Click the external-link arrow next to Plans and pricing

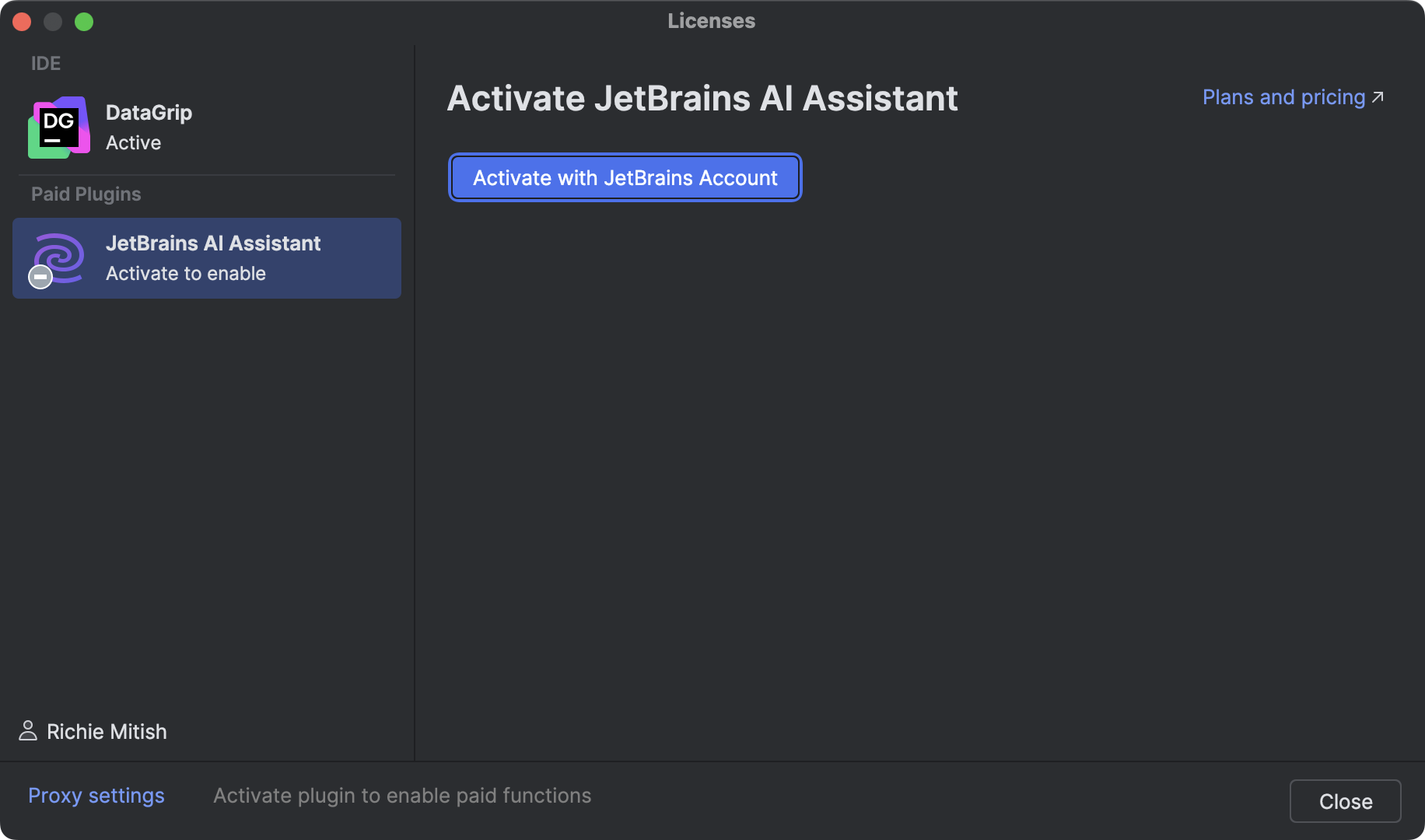pos(1378,96)
